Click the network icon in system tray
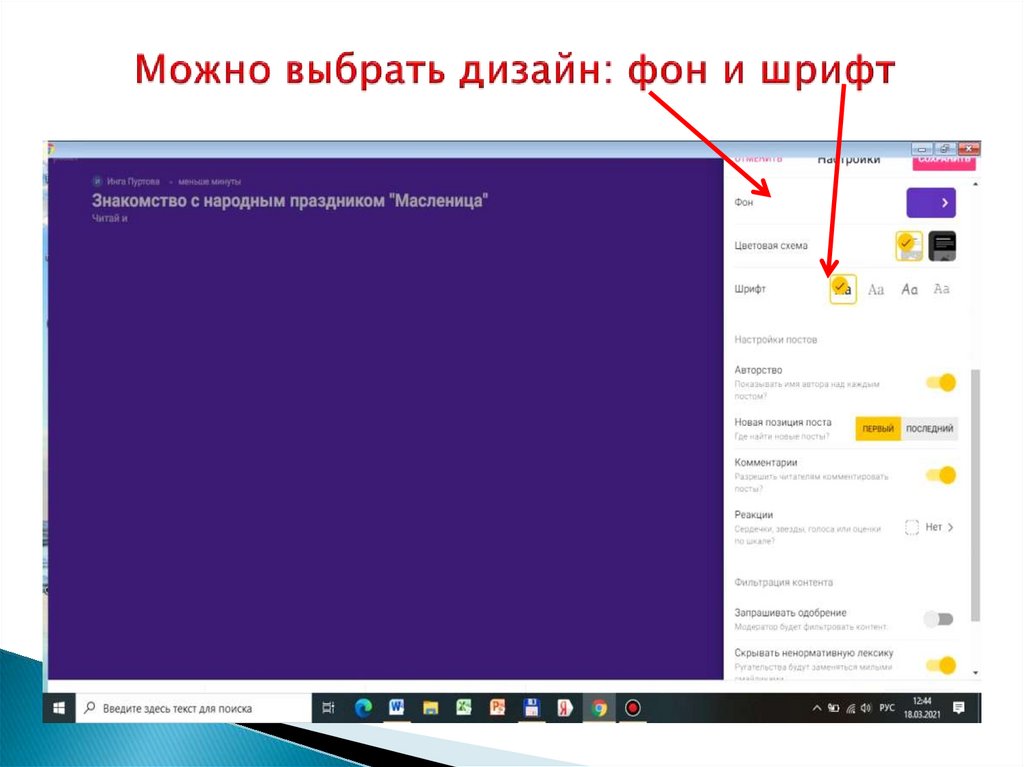This screenshot has width=1024, height=767. click(851, 708)
